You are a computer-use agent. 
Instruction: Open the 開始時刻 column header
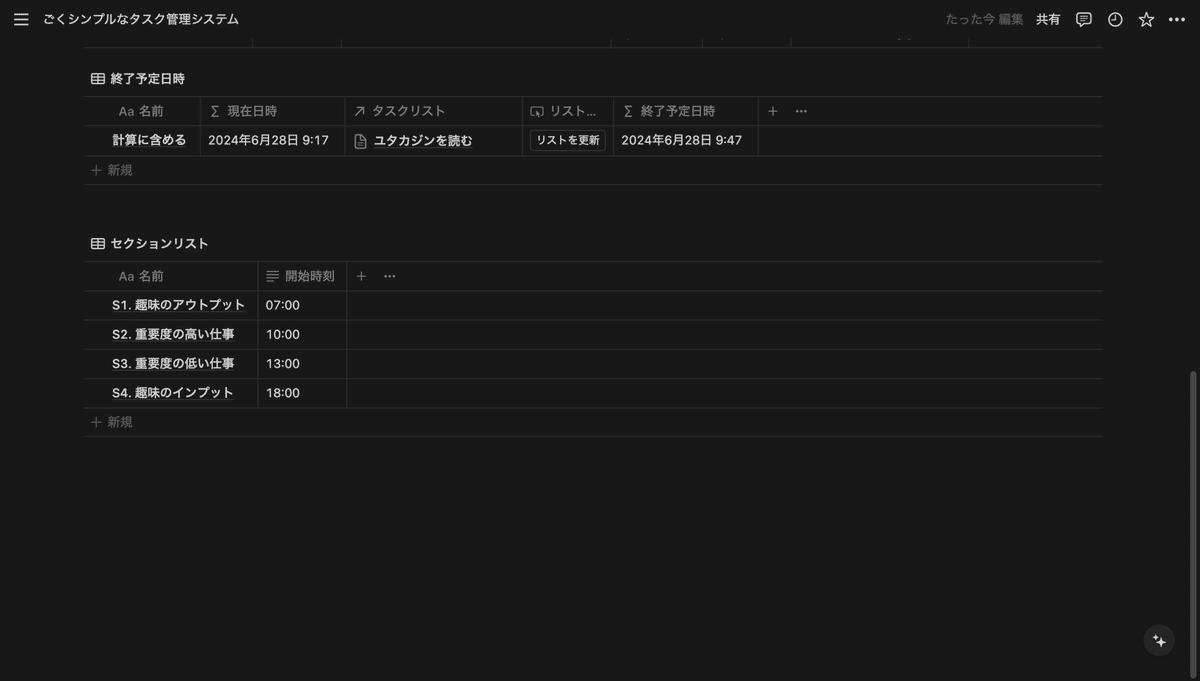[302, 276]
